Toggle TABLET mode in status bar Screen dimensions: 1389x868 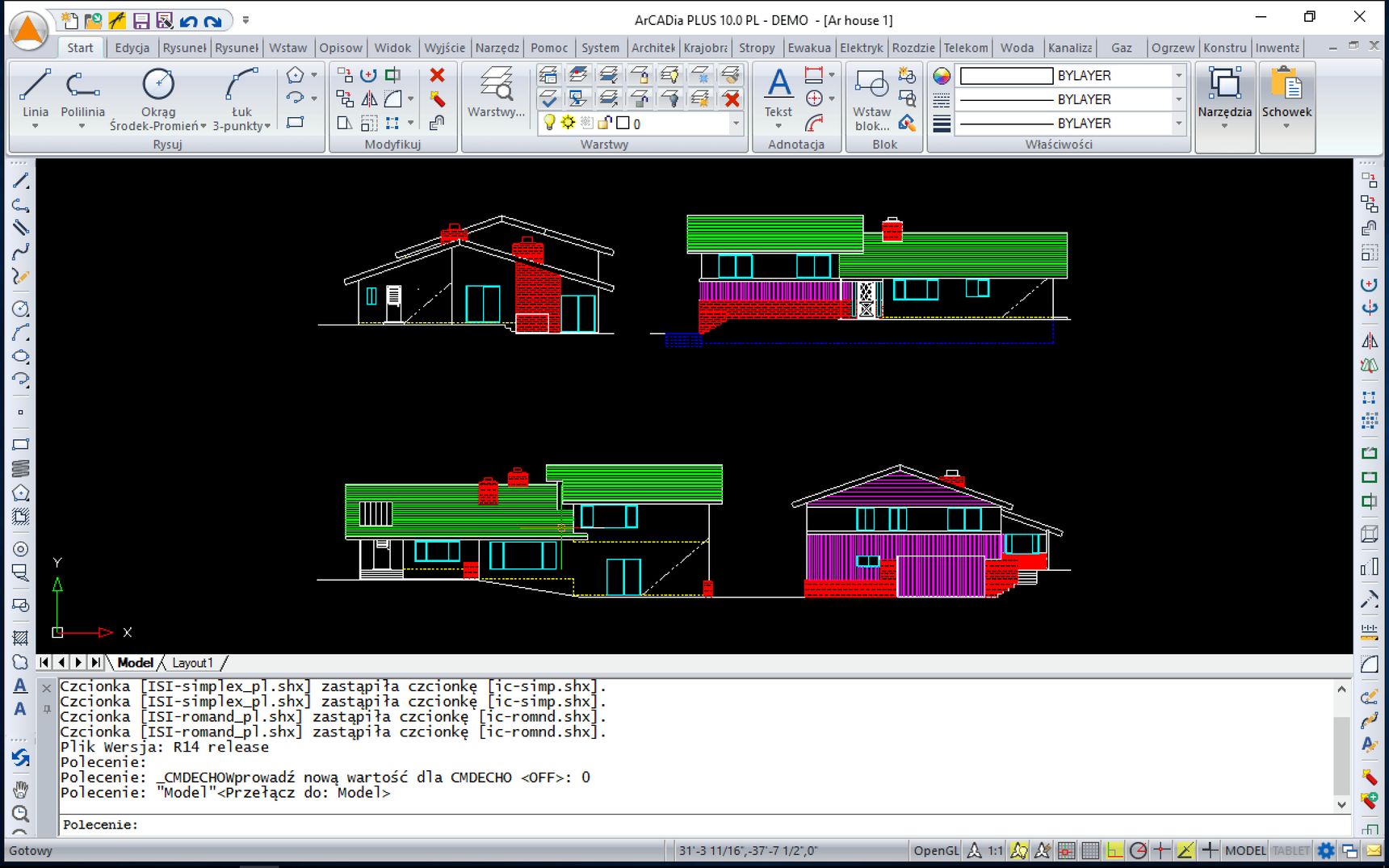click(x=1290, y=850)
